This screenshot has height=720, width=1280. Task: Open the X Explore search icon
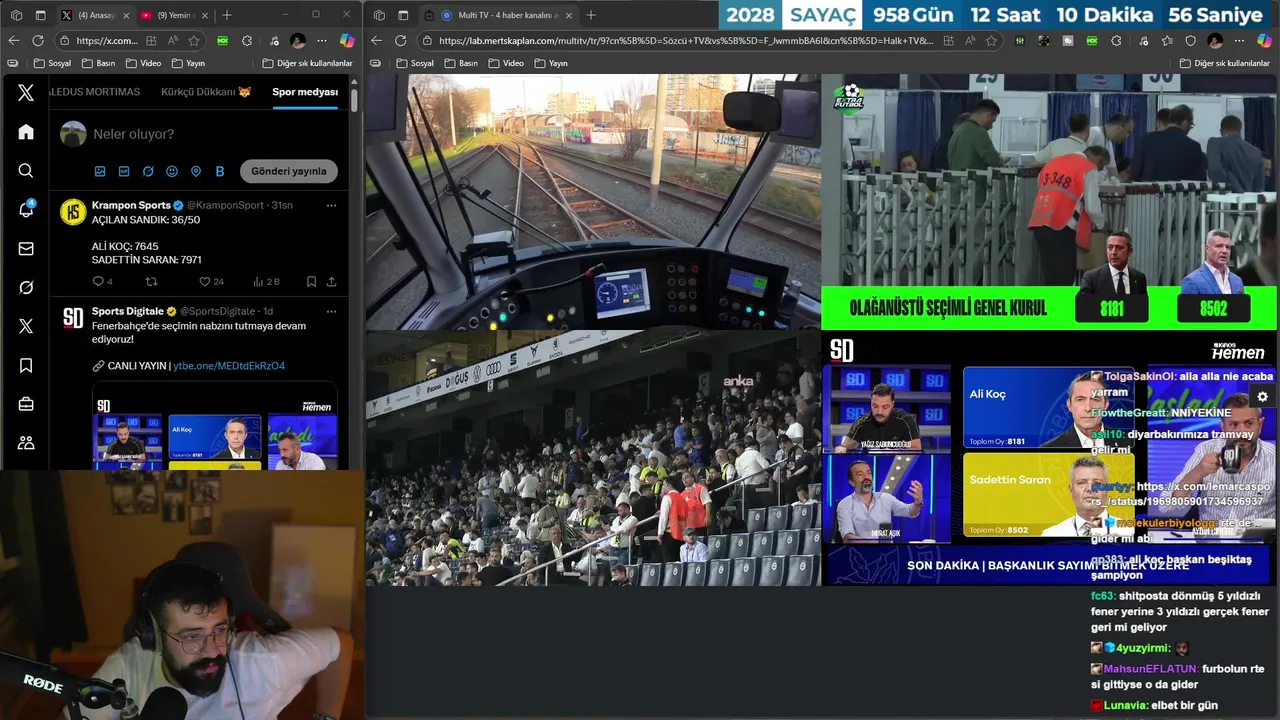(26, 171)
